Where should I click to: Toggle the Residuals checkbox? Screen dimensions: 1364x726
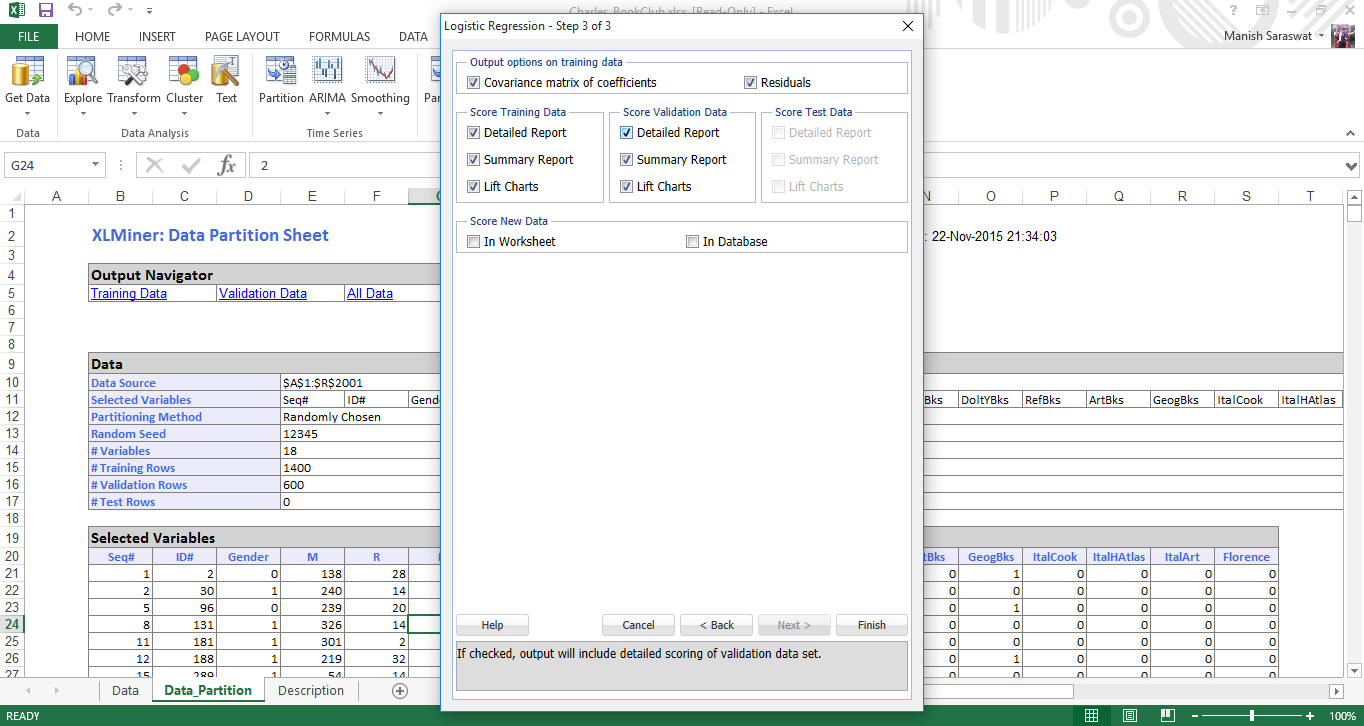(x=751, y=83)
